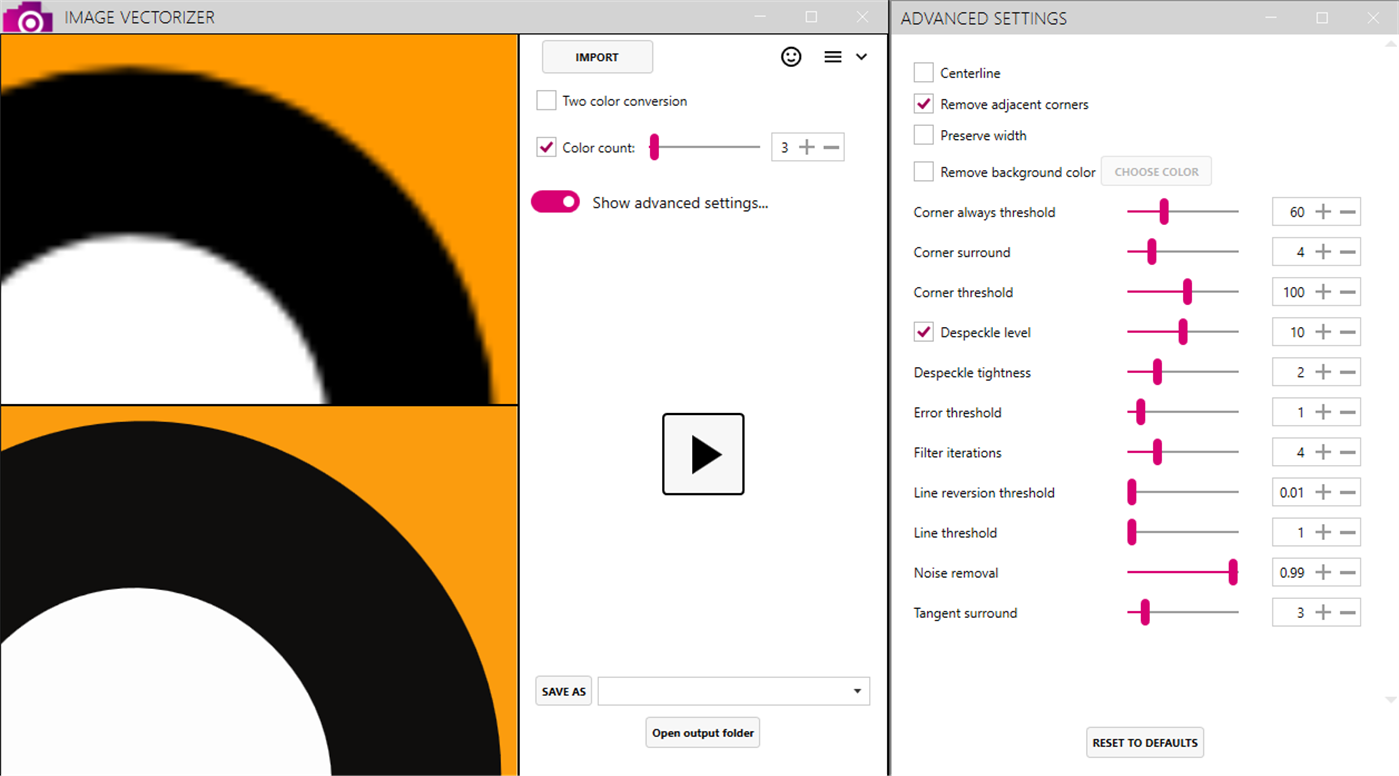The width and height of the screenshot is (1399, 776).
Task: Decrease Corner surround with its minus icon
Action: click(1346, 251)
